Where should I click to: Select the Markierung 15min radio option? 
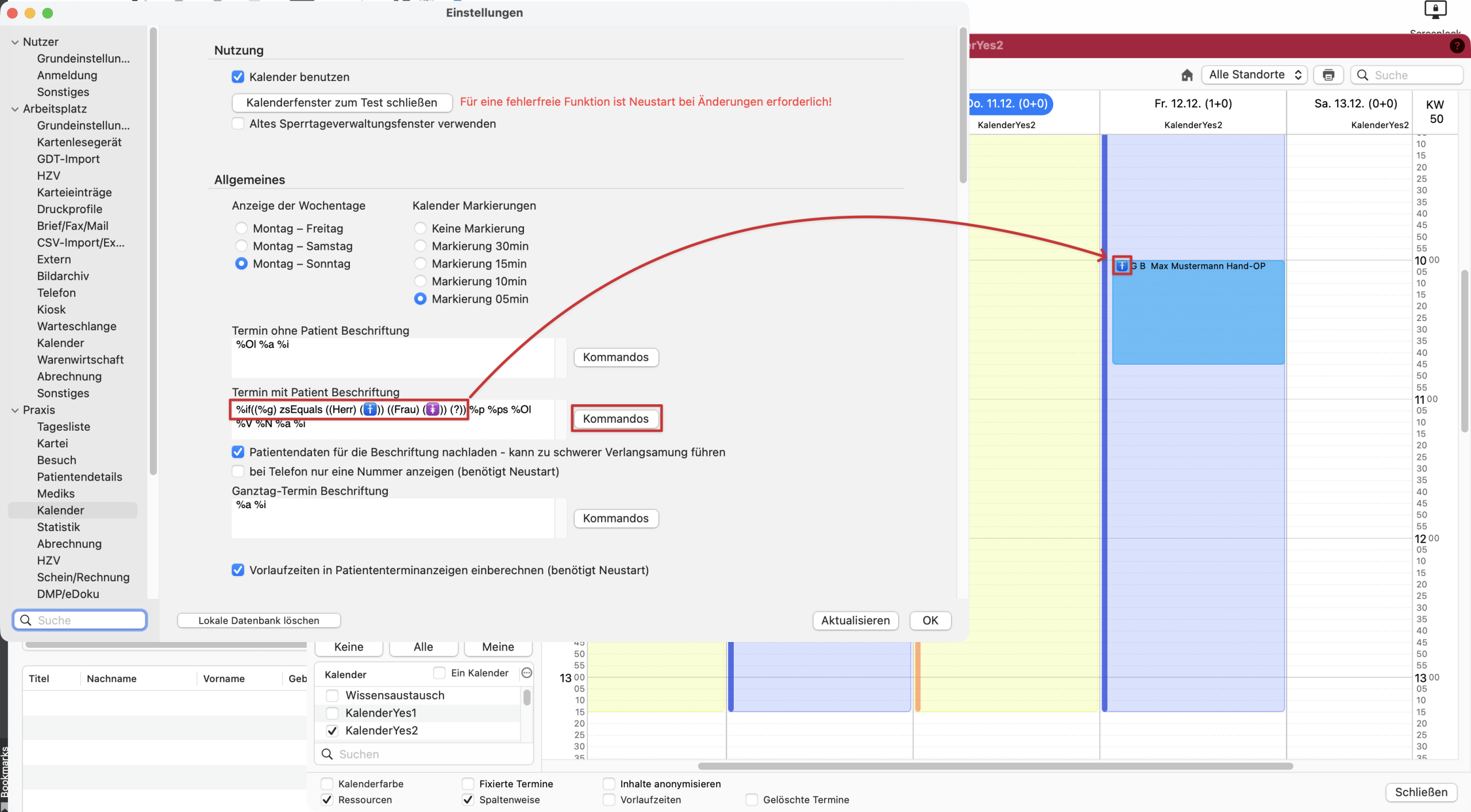coord(421,264)
